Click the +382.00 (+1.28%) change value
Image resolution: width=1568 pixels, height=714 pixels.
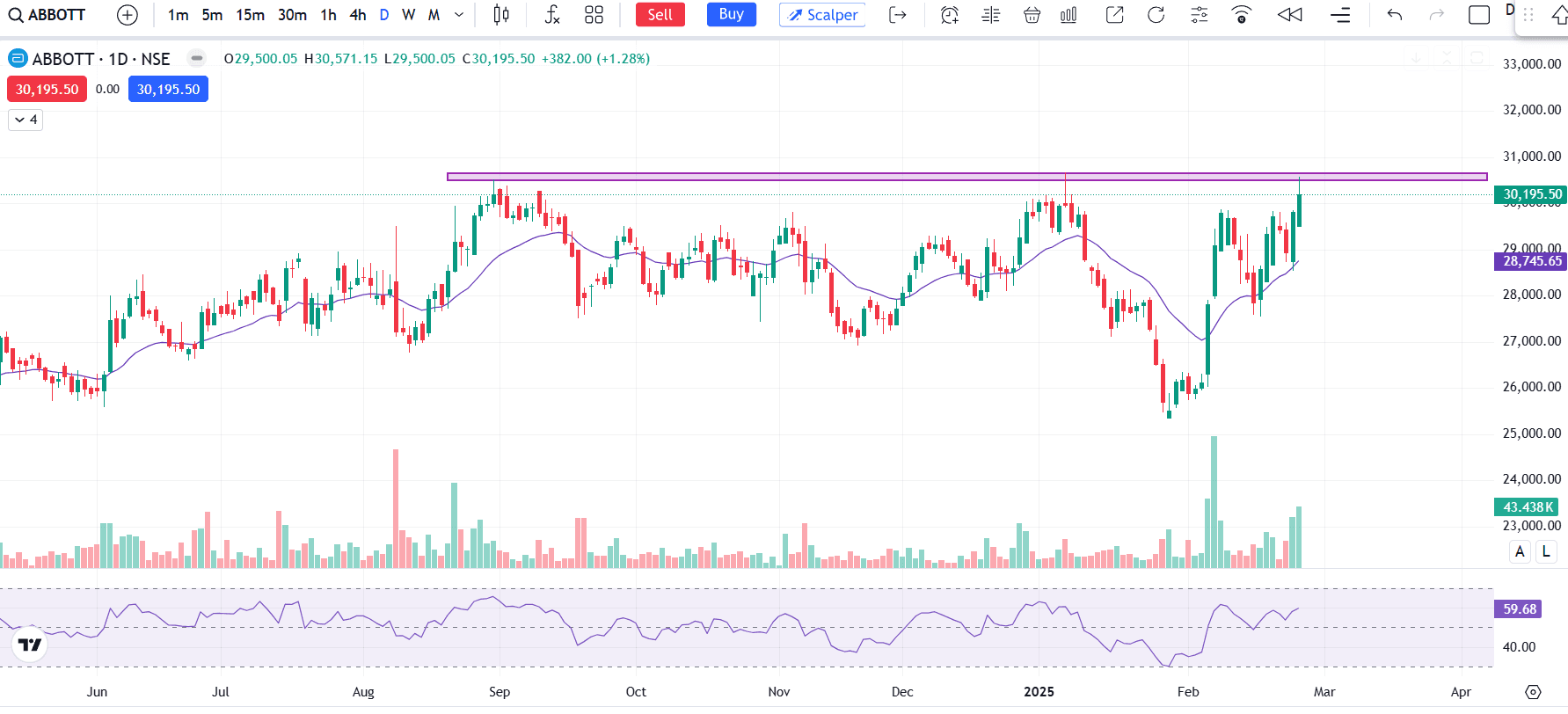coord(595,59)
